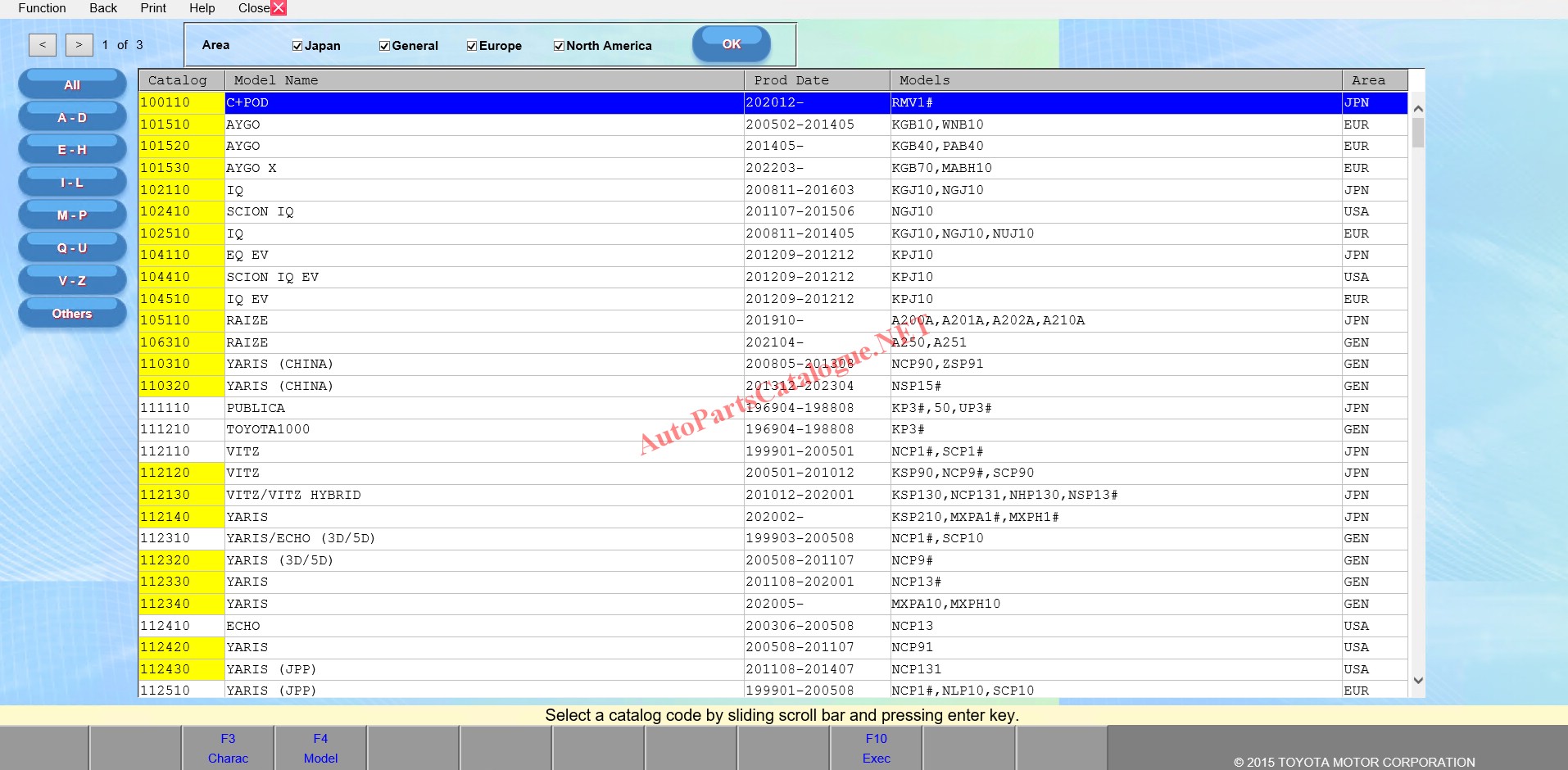
Task: Click the OK button for area filter
Action: pos(731,44)
